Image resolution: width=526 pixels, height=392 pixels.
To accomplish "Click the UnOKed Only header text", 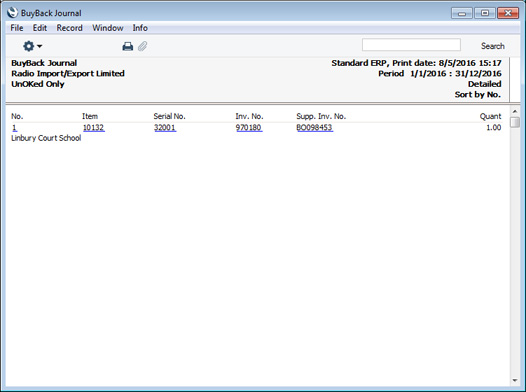I will 38,84.
